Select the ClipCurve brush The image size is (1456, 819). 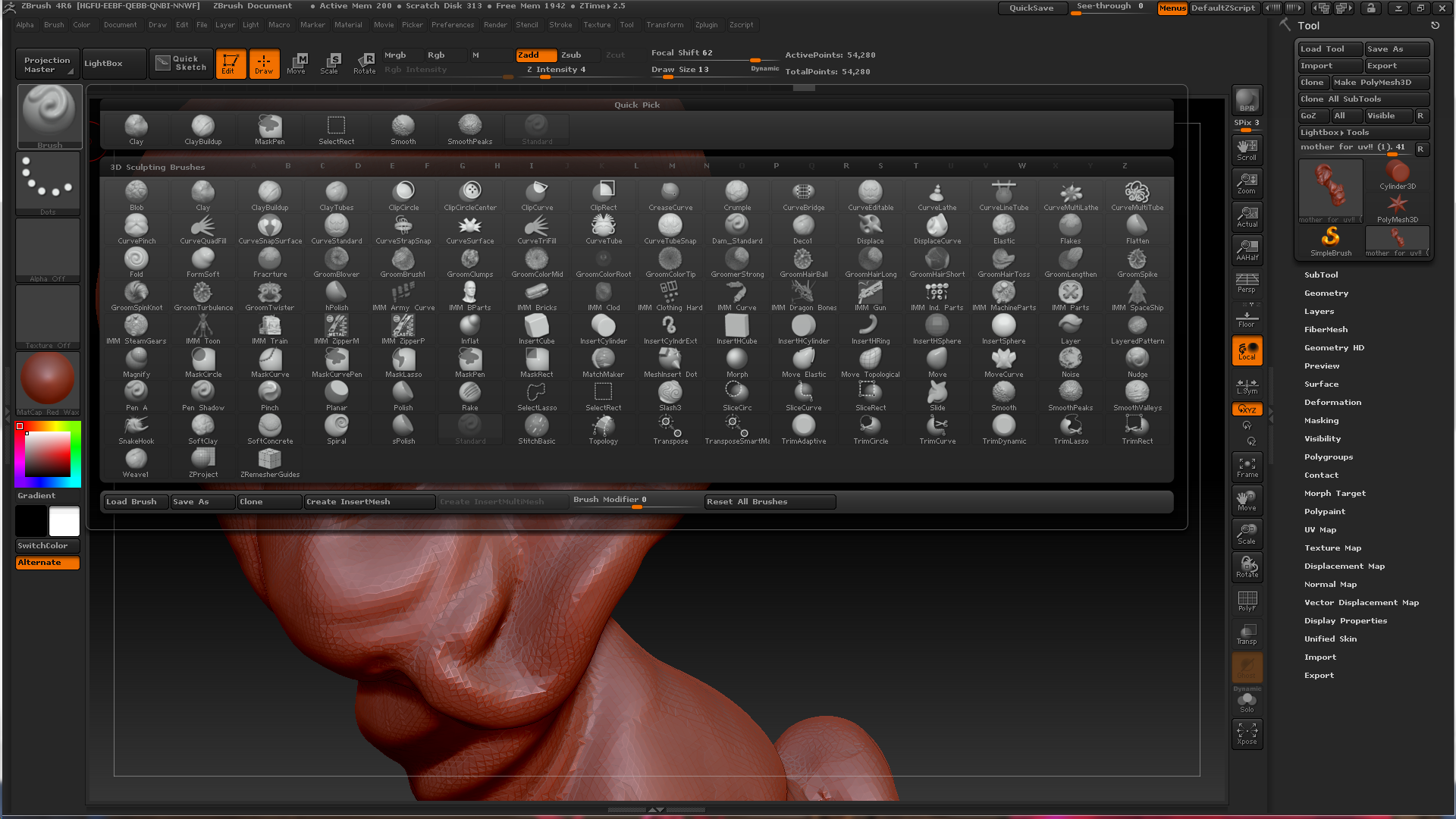tap(537, 196)
